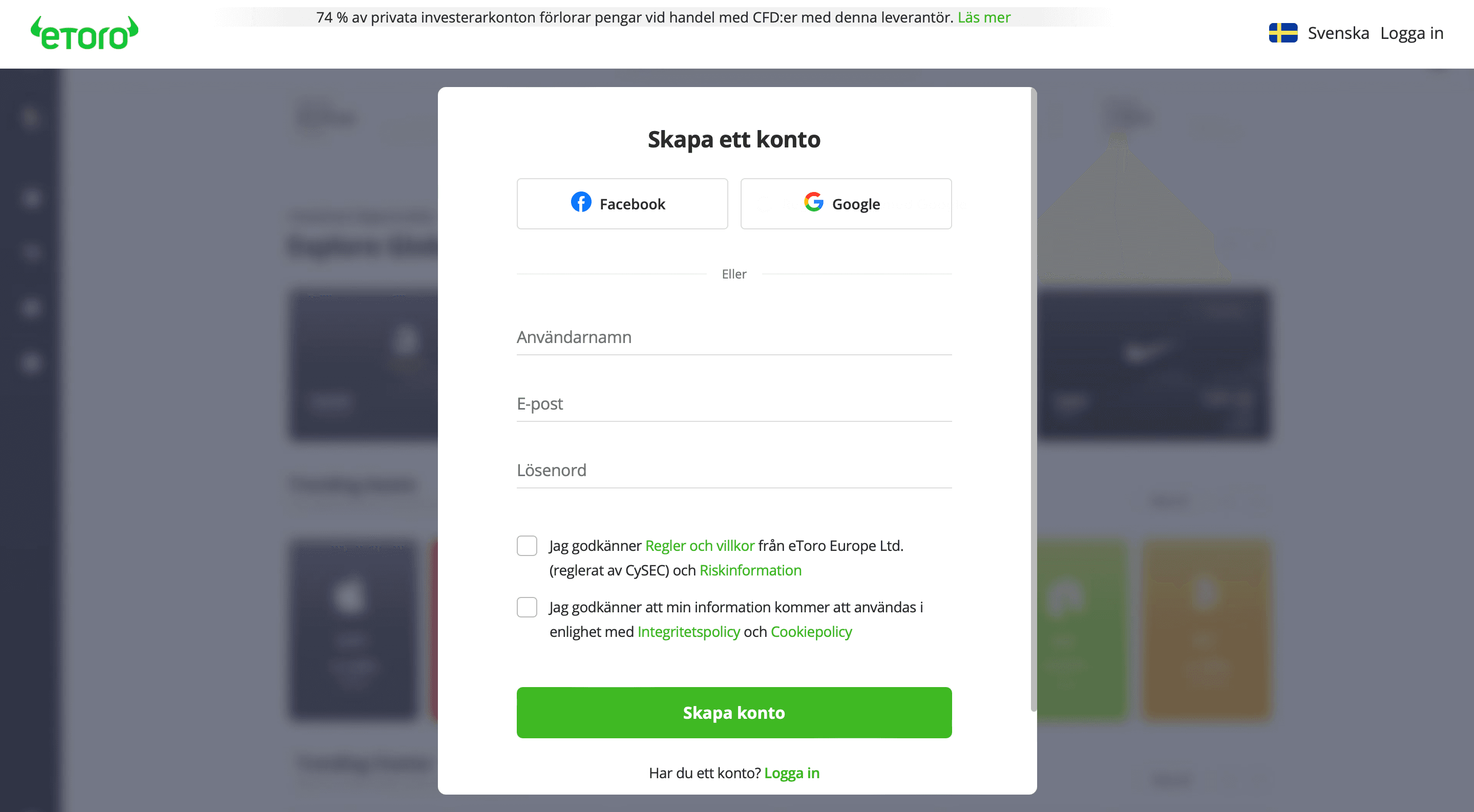Open the Svenska language selector
The height and width of the screenshot is (812, 1474).
(x=1338, y=33)
